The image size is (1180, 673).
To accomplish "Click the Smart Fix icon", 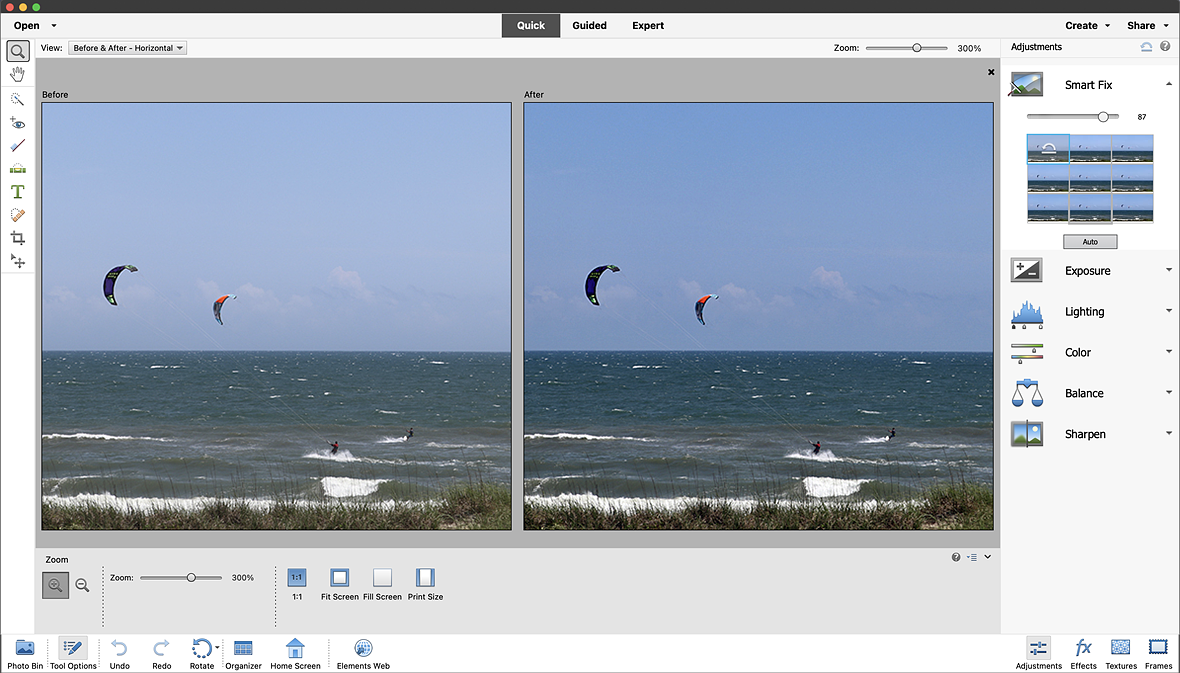I will [1026, 84].
